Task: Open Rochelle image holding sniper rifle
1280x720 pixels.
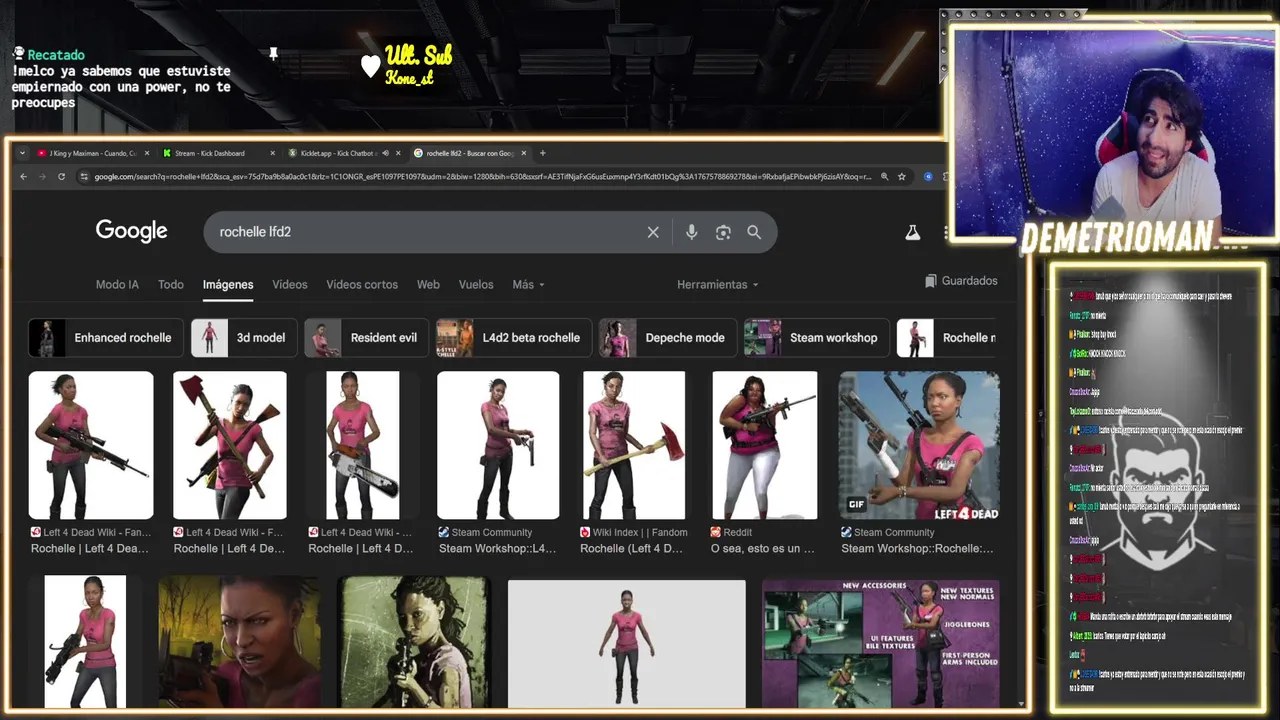Action: pyautogui.click(x=91, y=445)
